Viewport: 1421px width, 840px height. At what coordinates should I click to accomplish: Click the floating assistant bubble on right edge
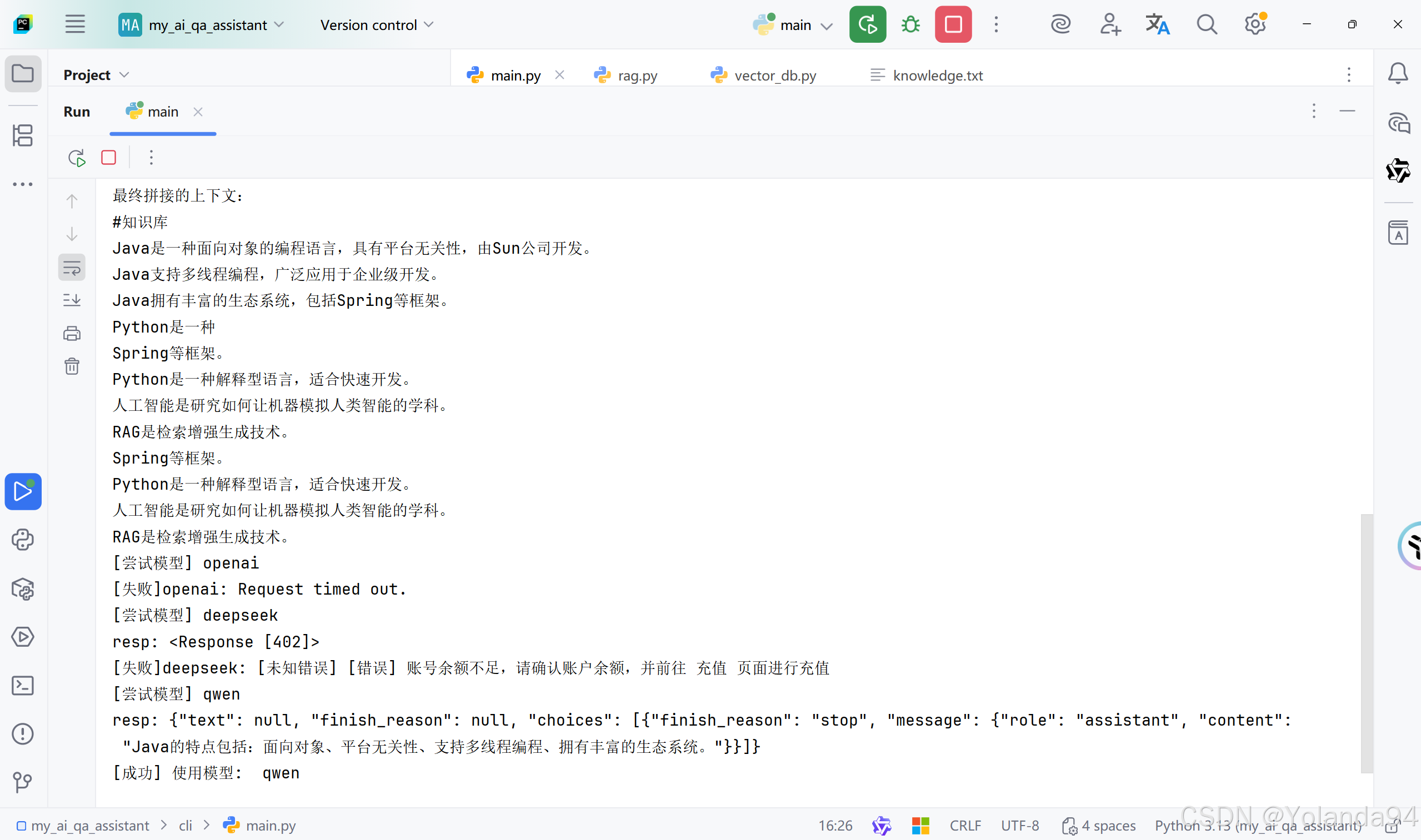pyautogui.click(x=1410, y=546)
